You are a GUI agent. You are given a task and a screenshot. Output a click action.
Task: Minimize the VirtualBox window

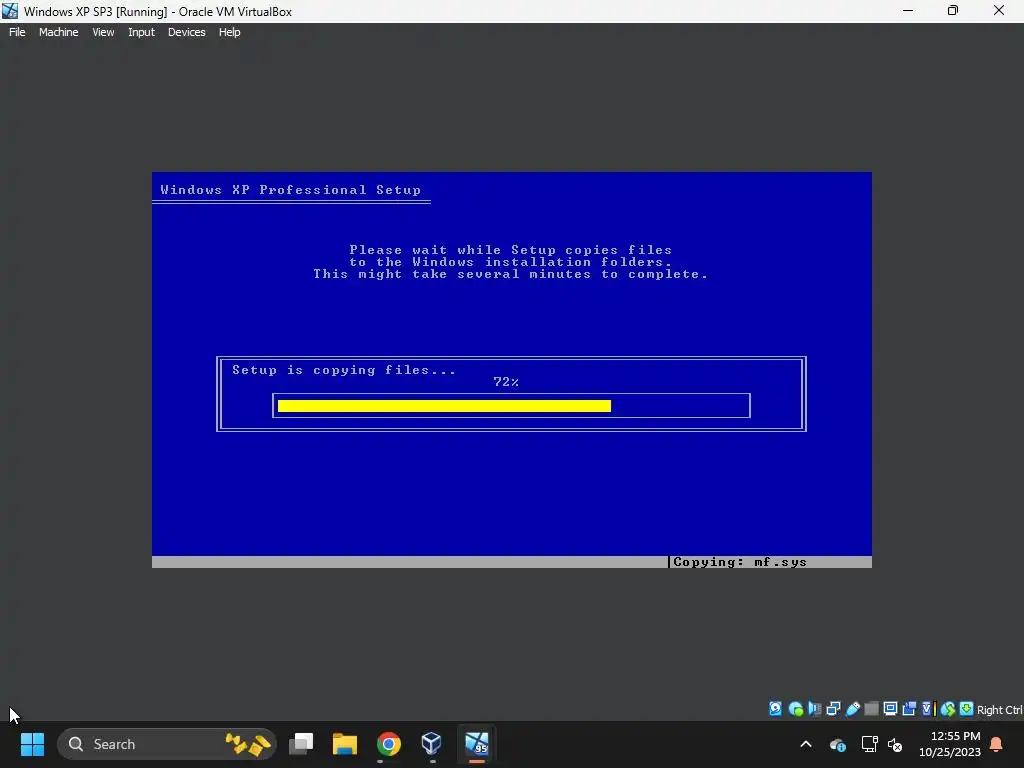[x=908, y=11]
